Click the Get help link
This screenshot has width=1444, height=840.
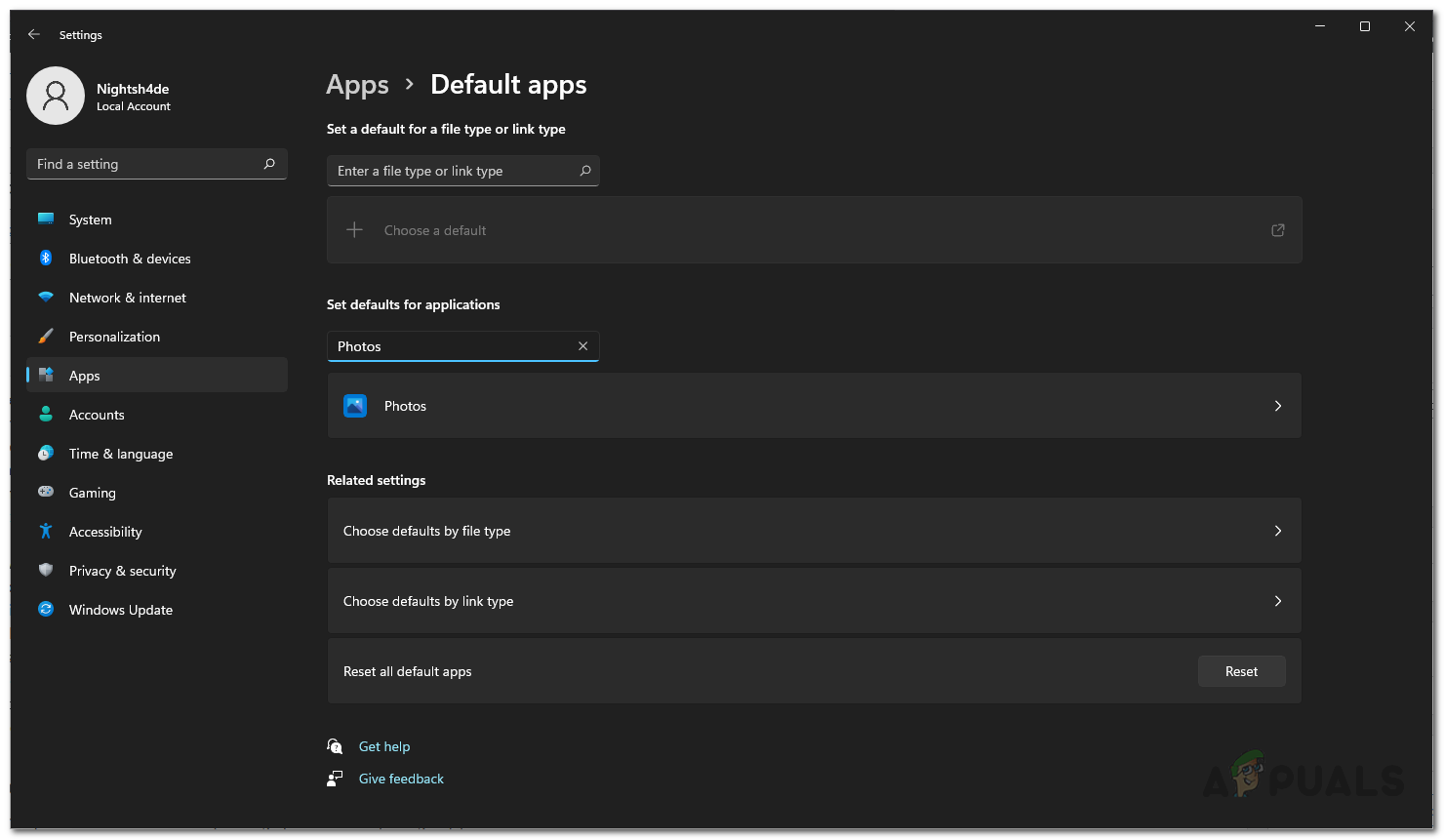pyautogui.click(x=384, y=746)
